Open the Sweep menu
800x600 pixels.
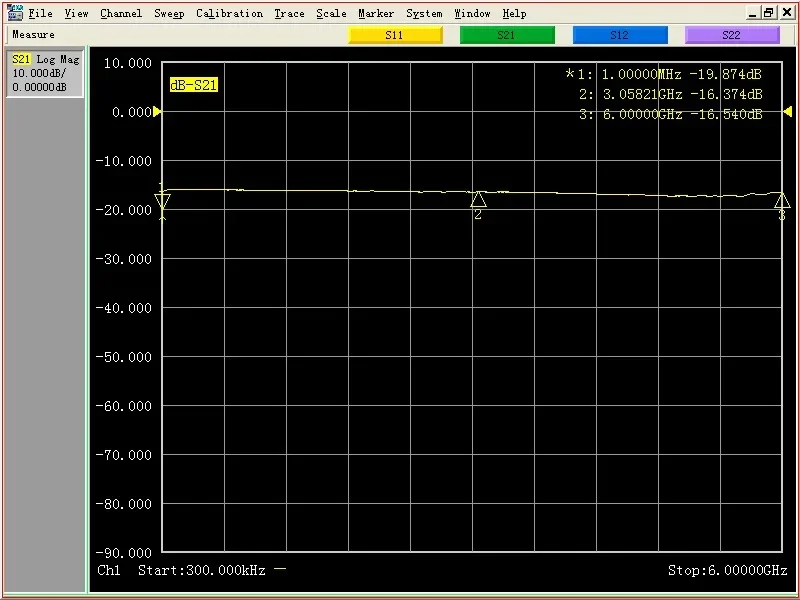[x=169, y=13]
